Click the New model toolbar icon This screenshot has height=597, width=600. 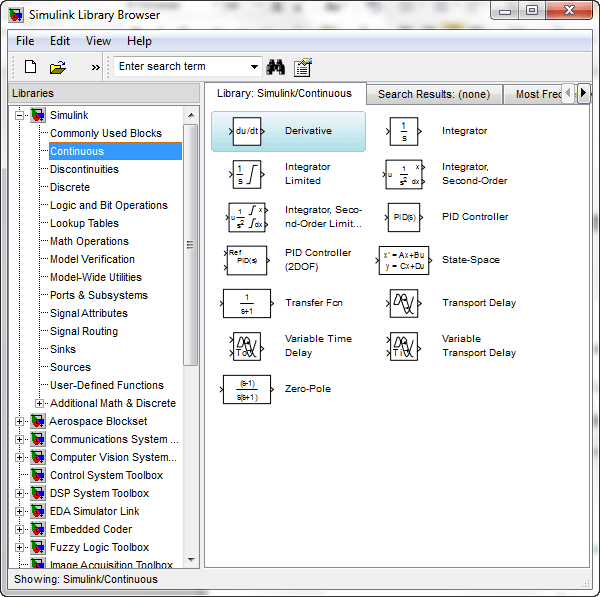point(30,67)
